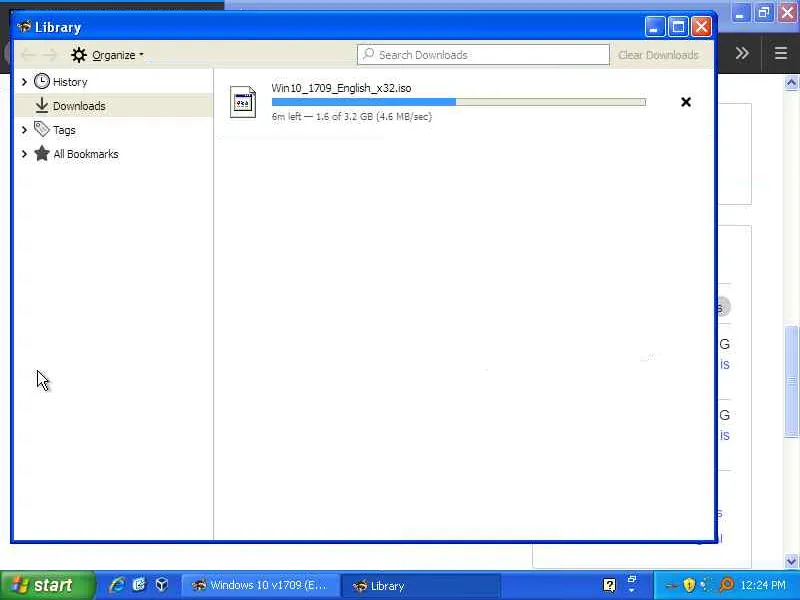Focus the Search Downloads field

point(483,55)
